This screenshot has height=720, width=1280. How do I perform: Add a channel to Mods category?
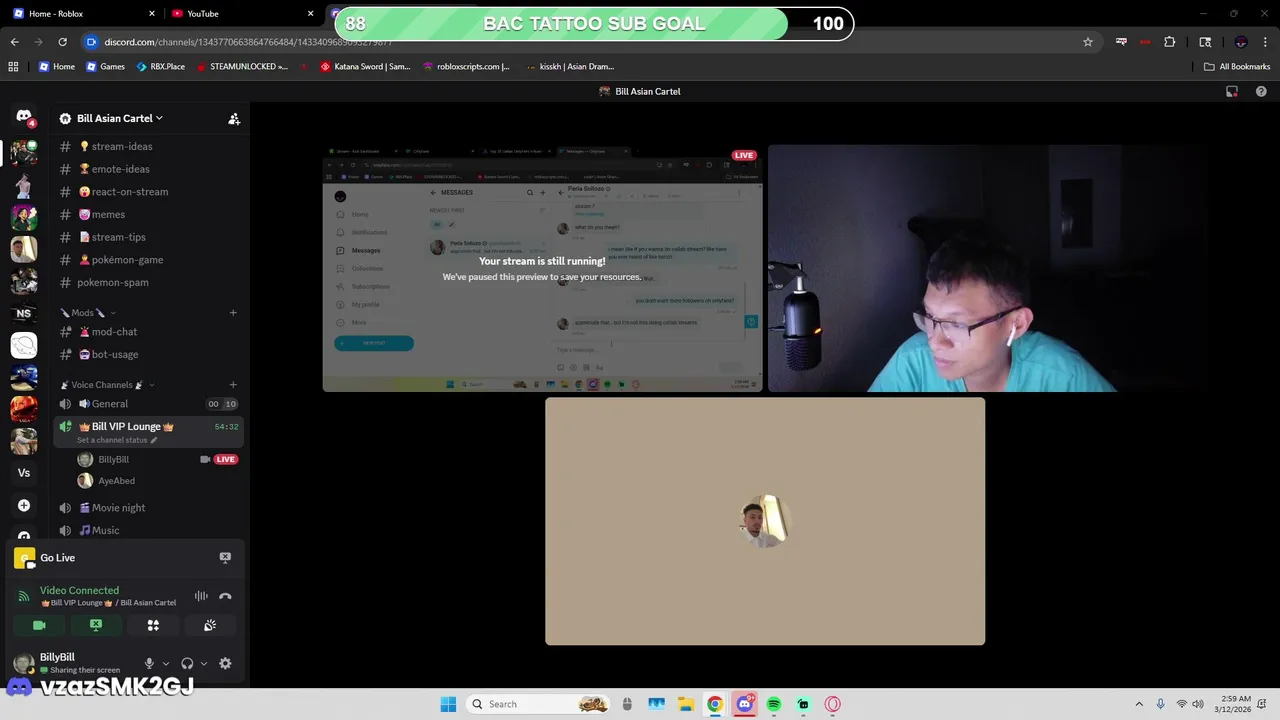233,313
